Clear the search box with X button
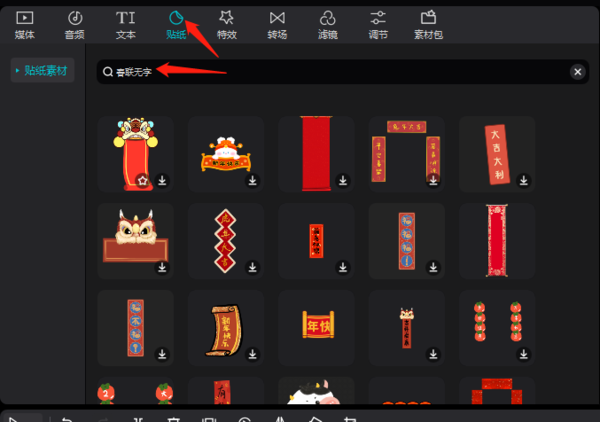The width and height of the screenshot is (600, 422). click(577, 72)
